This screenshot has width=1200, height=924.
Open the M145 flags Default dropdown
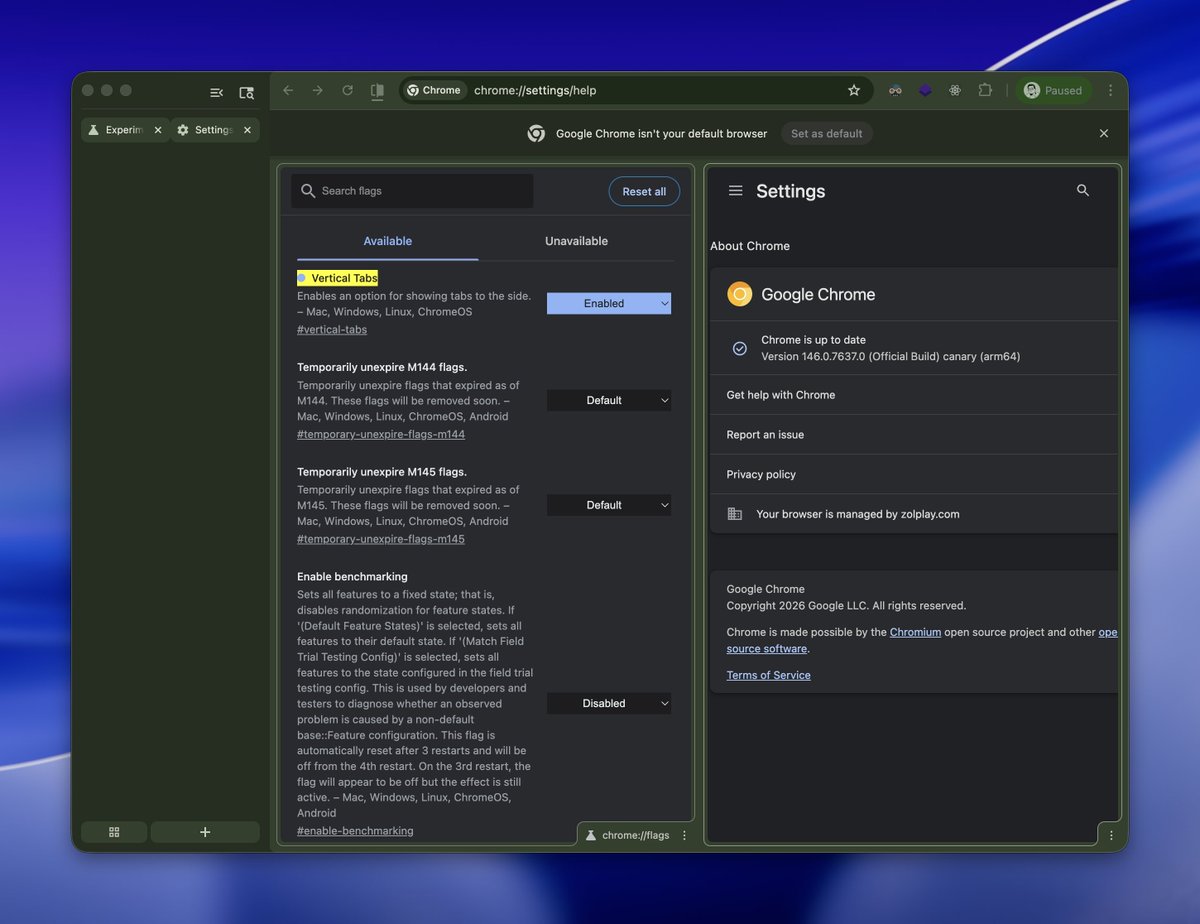[609, 505]
